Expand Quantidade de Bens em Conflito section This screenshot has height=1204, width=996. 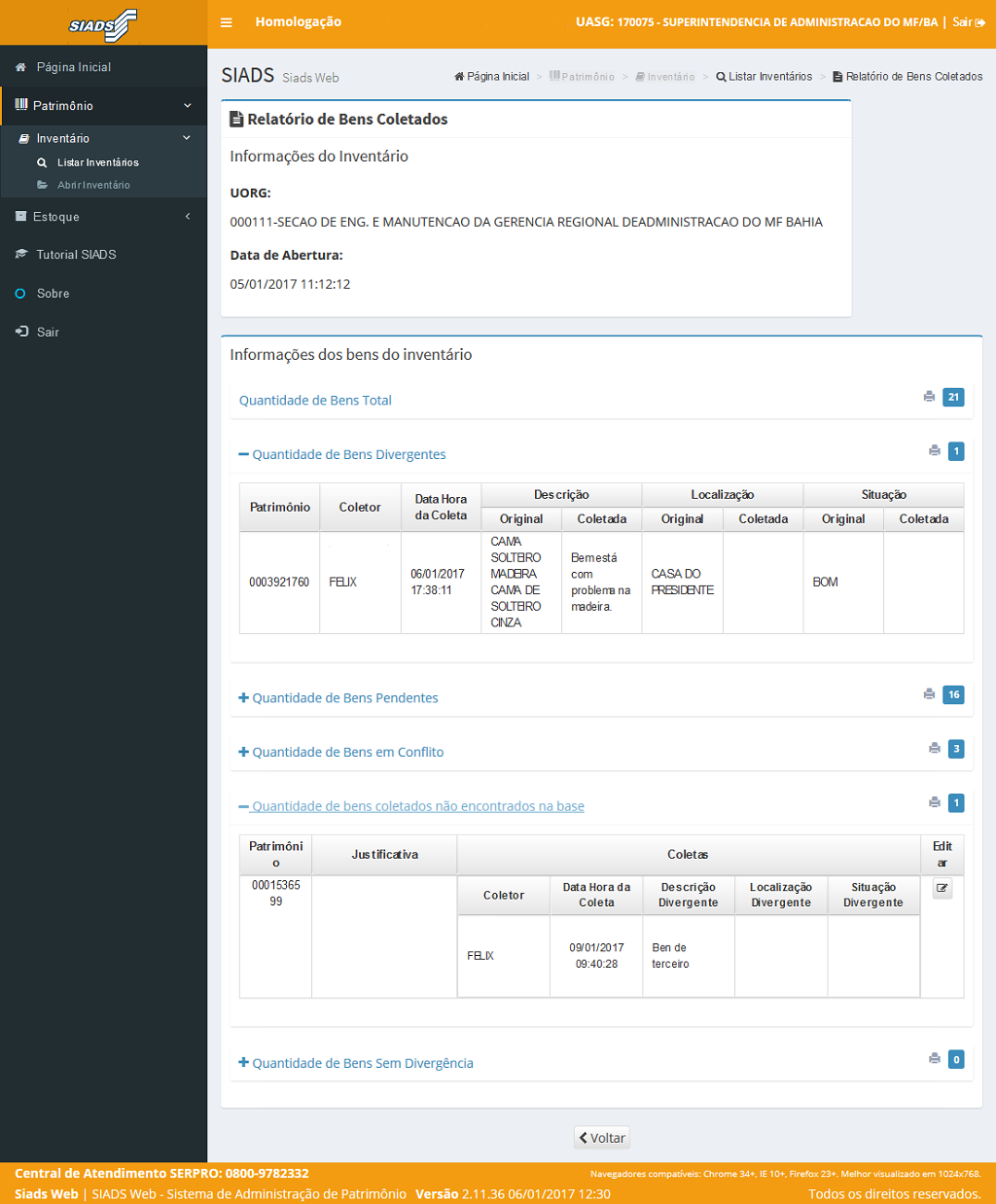tap(341, 753)
